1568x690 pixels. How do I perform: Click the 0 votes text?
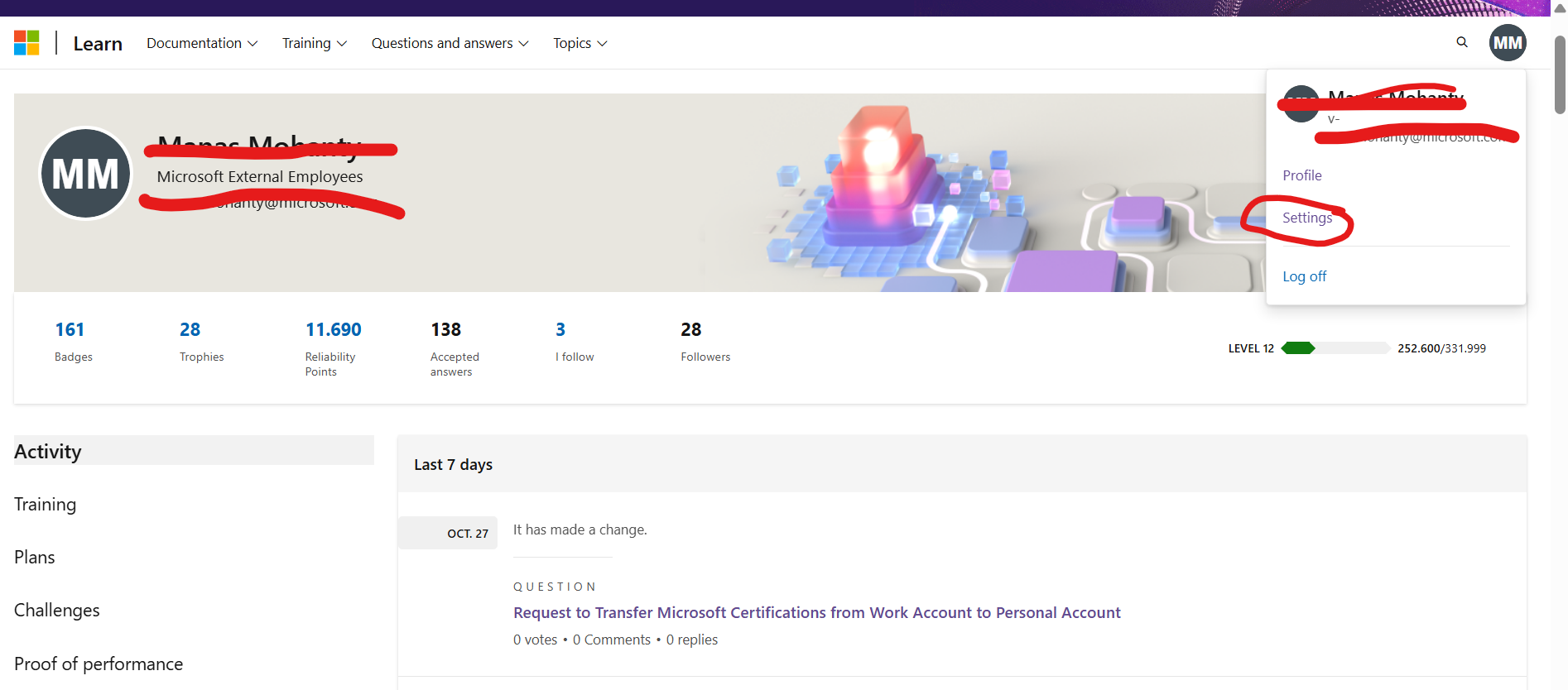click(x=536, y=640)
